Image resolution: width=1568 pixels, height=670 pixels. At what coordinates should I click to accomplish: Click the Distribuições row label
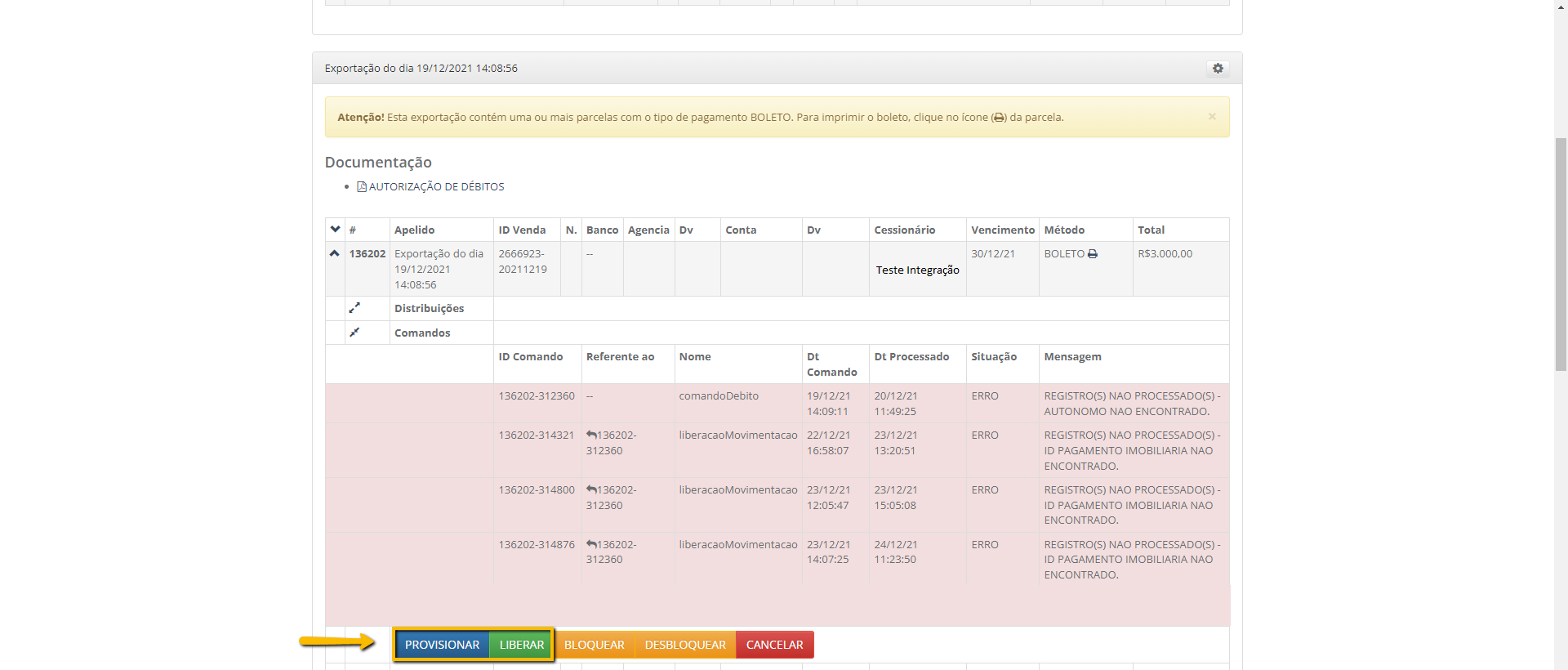pyautogui.click(x=429, y=308)
